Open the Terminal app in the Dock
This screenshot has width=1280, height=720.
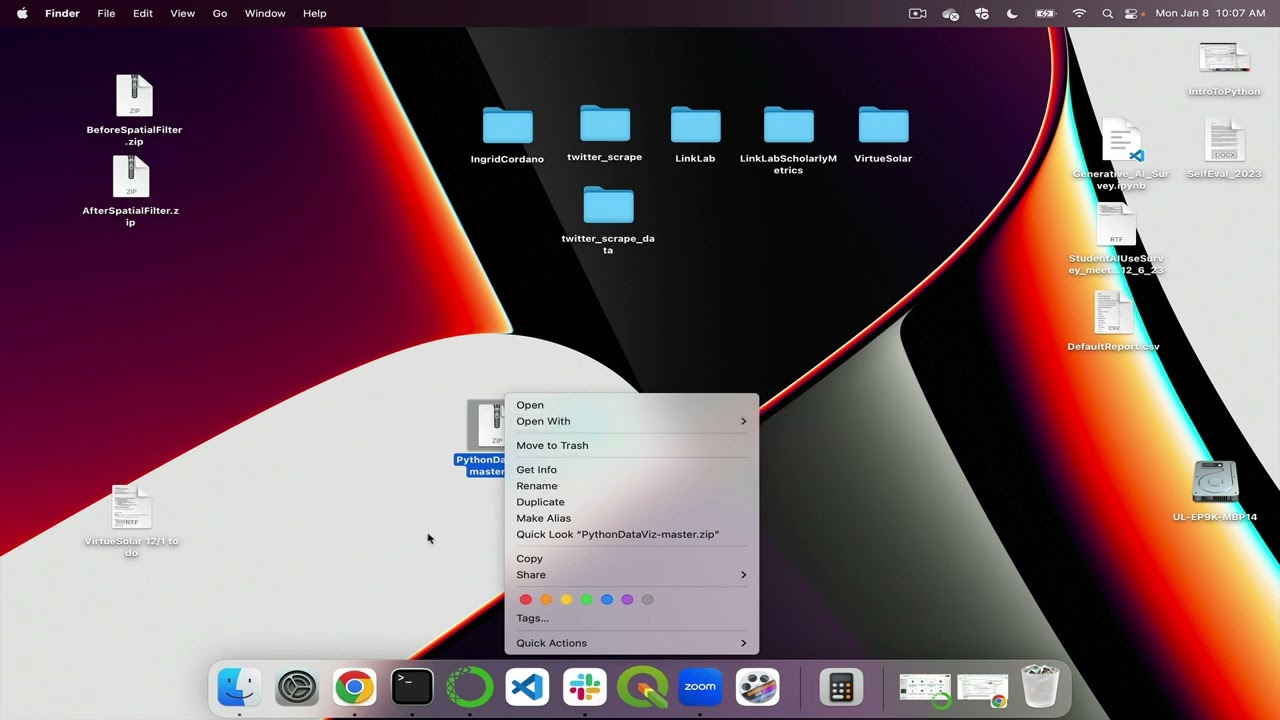(x=412, y=688)
